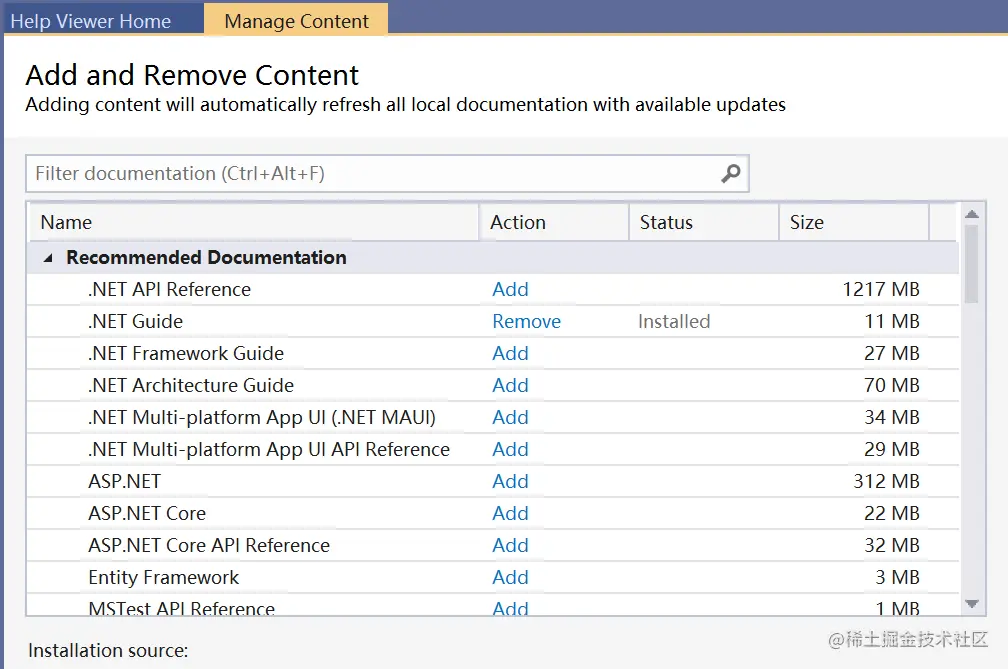Click in the Filter documentation field
1008x669 pixels.
pyautogui.click(x=370, y=174)
